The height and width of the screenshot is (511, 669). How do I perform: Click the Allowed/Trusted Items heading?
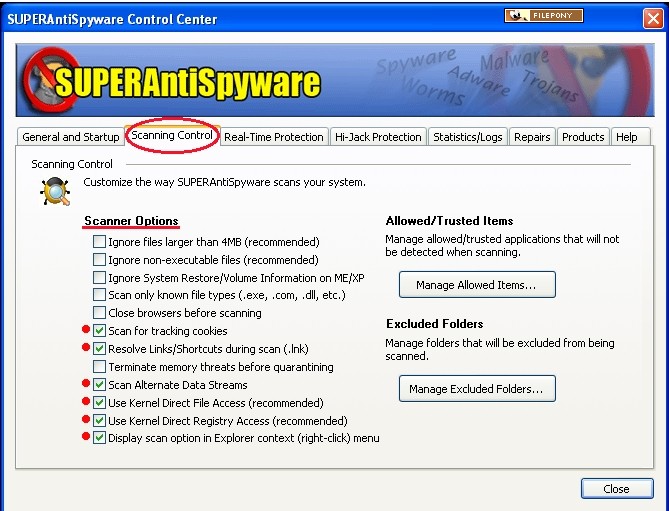449,221
